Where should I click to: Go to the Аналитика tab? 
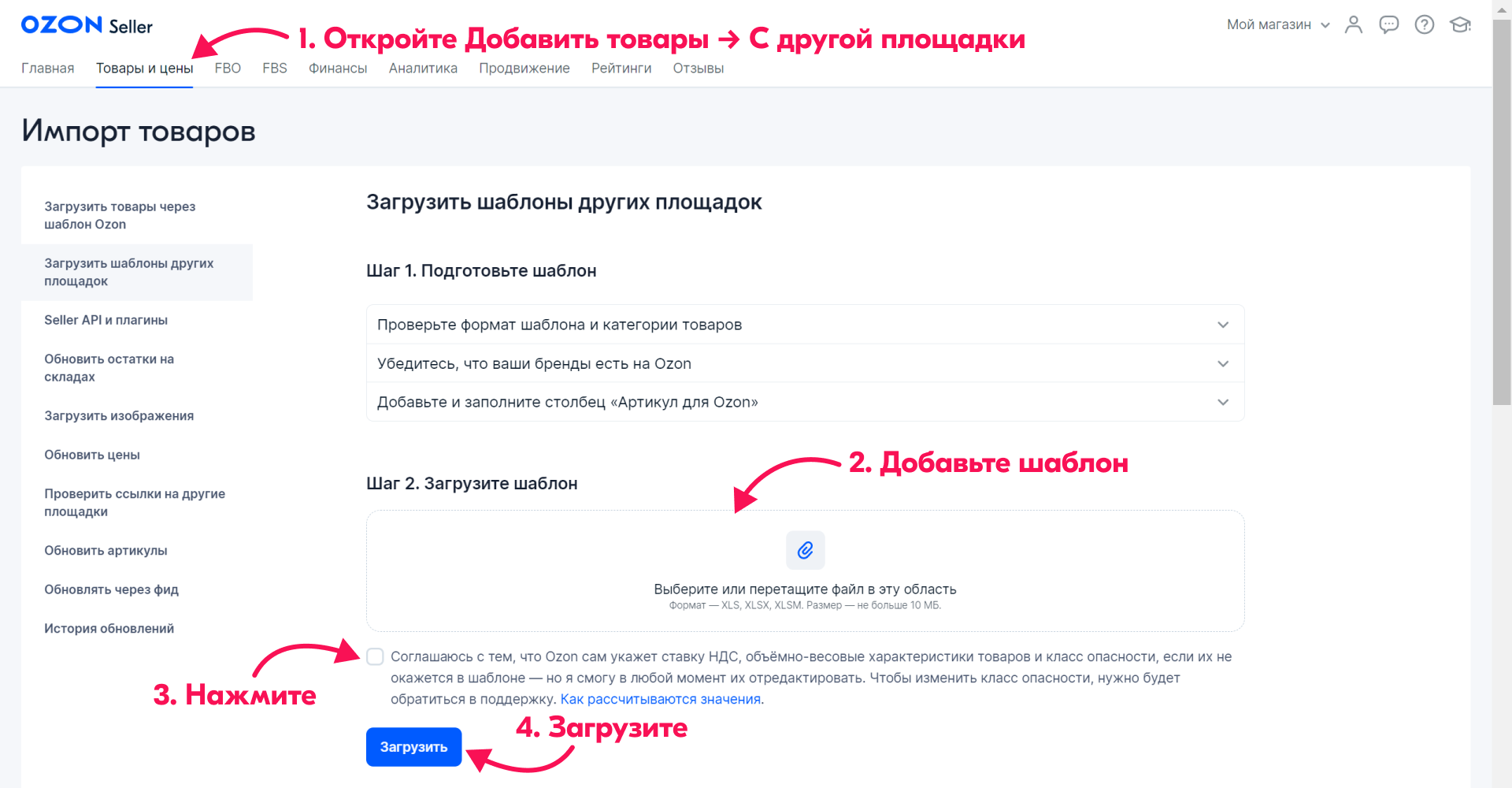pos(423,69)
